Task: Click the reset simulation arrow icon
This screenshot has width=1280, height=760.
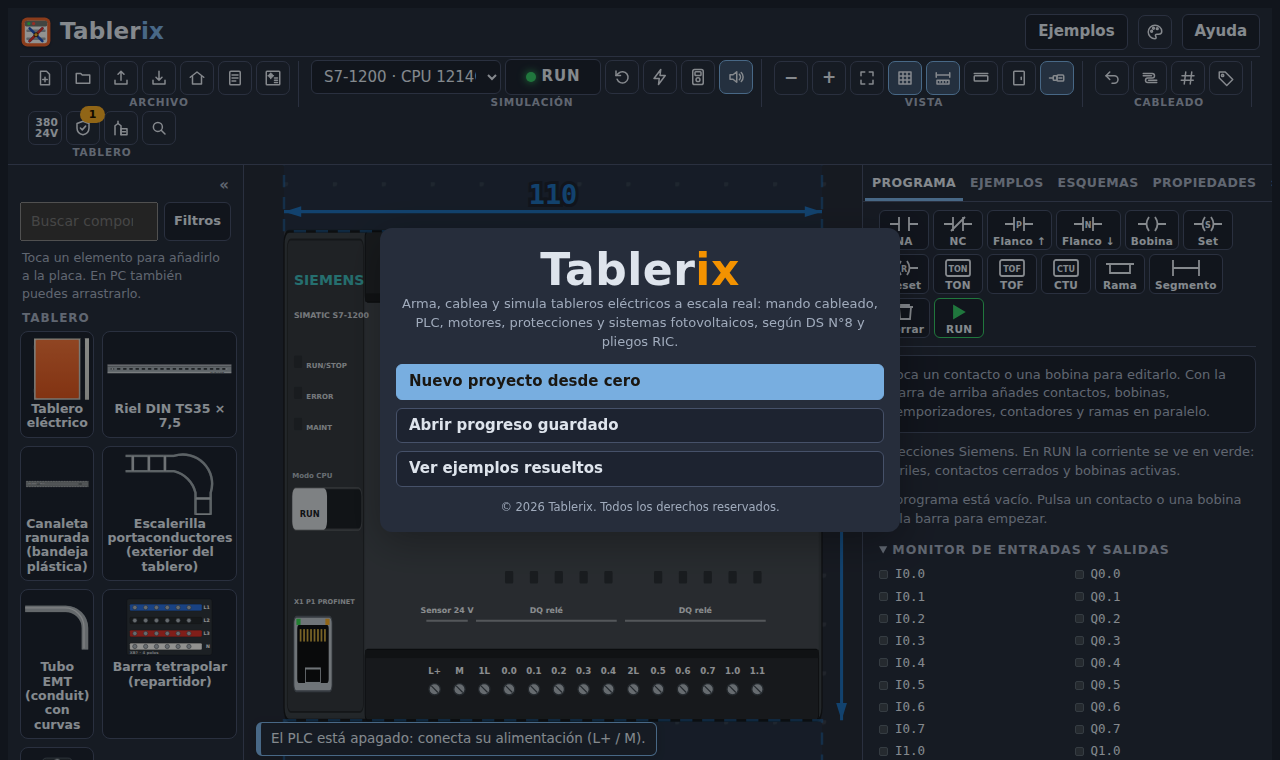Action: (x=622, y=77)
